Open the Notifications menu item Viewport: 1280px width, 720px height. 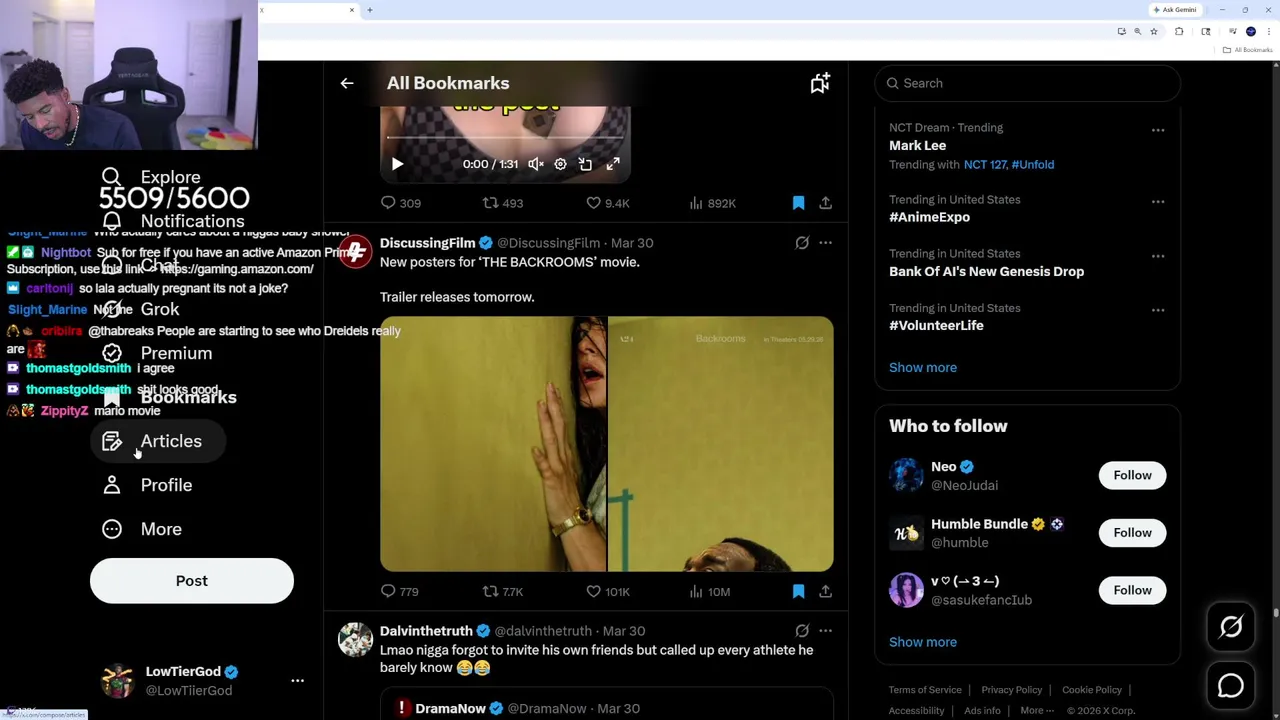tap(173, 221)
